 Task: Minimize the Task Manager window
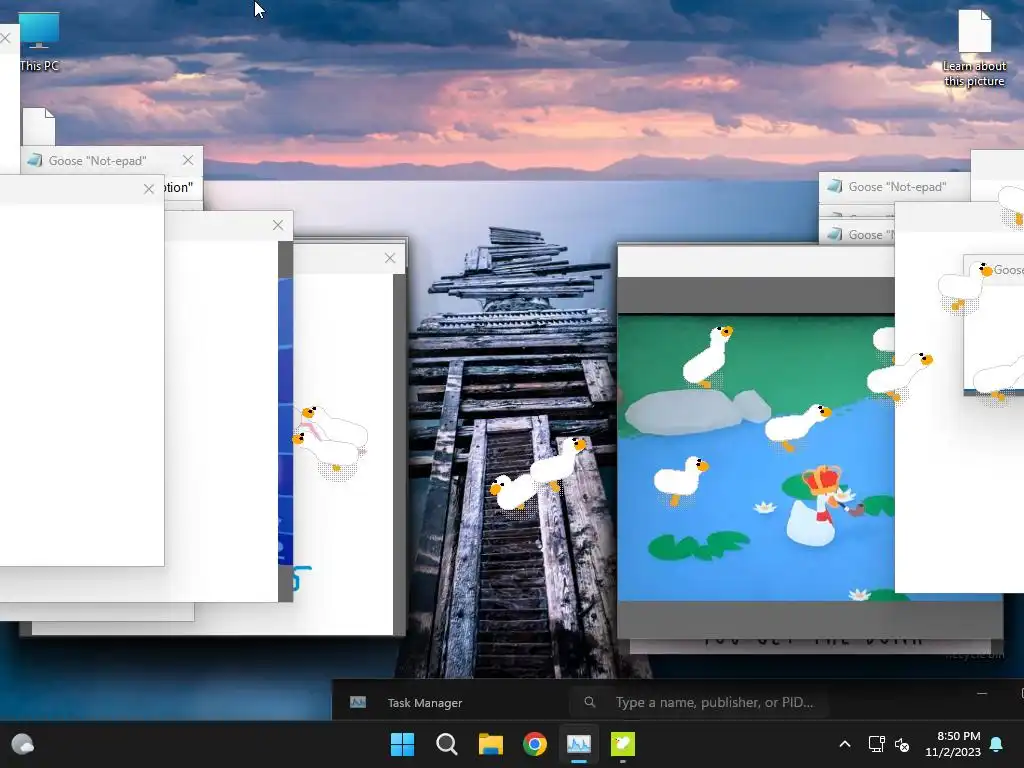982,694
